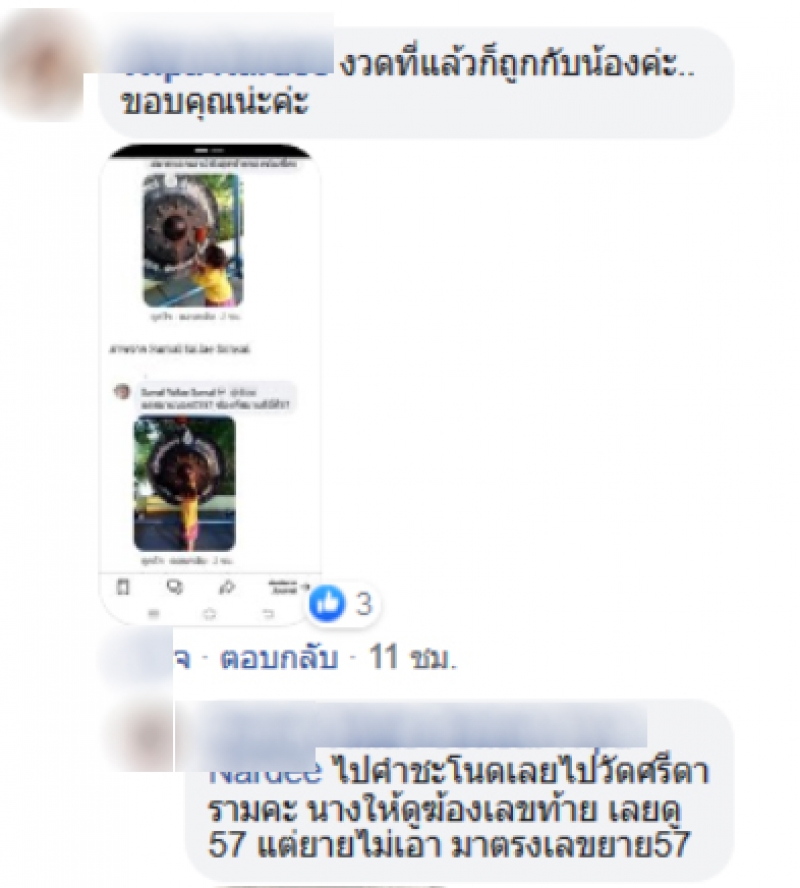
Task: Click small commenter avatar inside embedded screenshot
Action: pos(123,391)
